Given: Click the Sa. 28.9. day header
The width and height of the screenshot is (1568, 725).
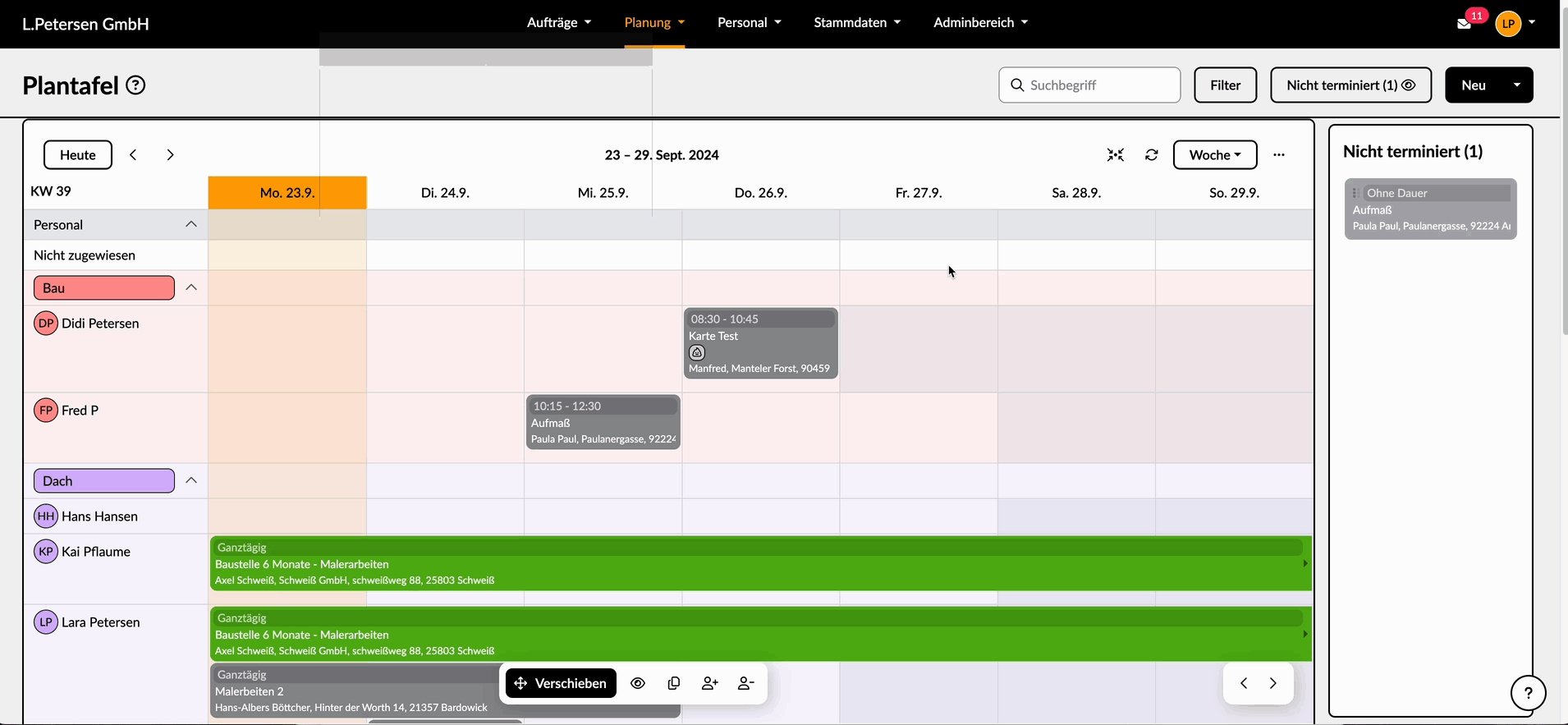Looking at the screenshot, I should pyautogui.click(x=1076, y=192).
